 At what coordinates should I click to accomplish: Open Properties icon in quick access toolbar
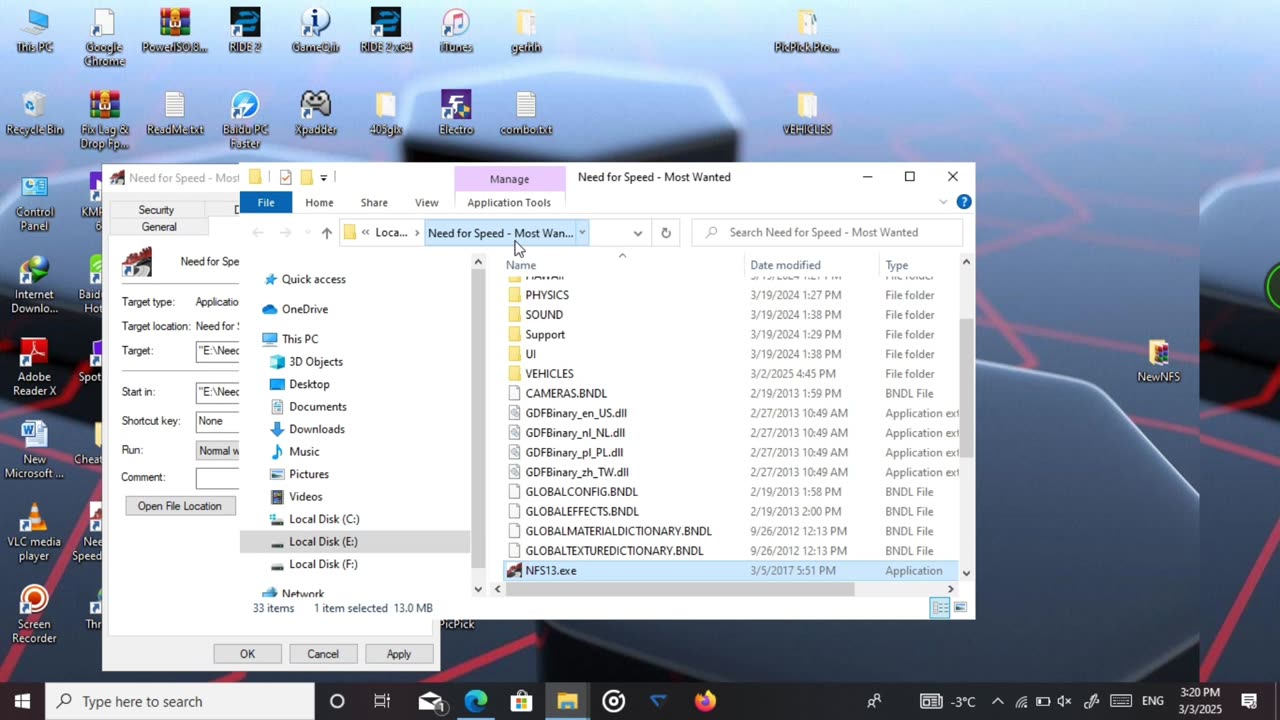tap(285, 177)
